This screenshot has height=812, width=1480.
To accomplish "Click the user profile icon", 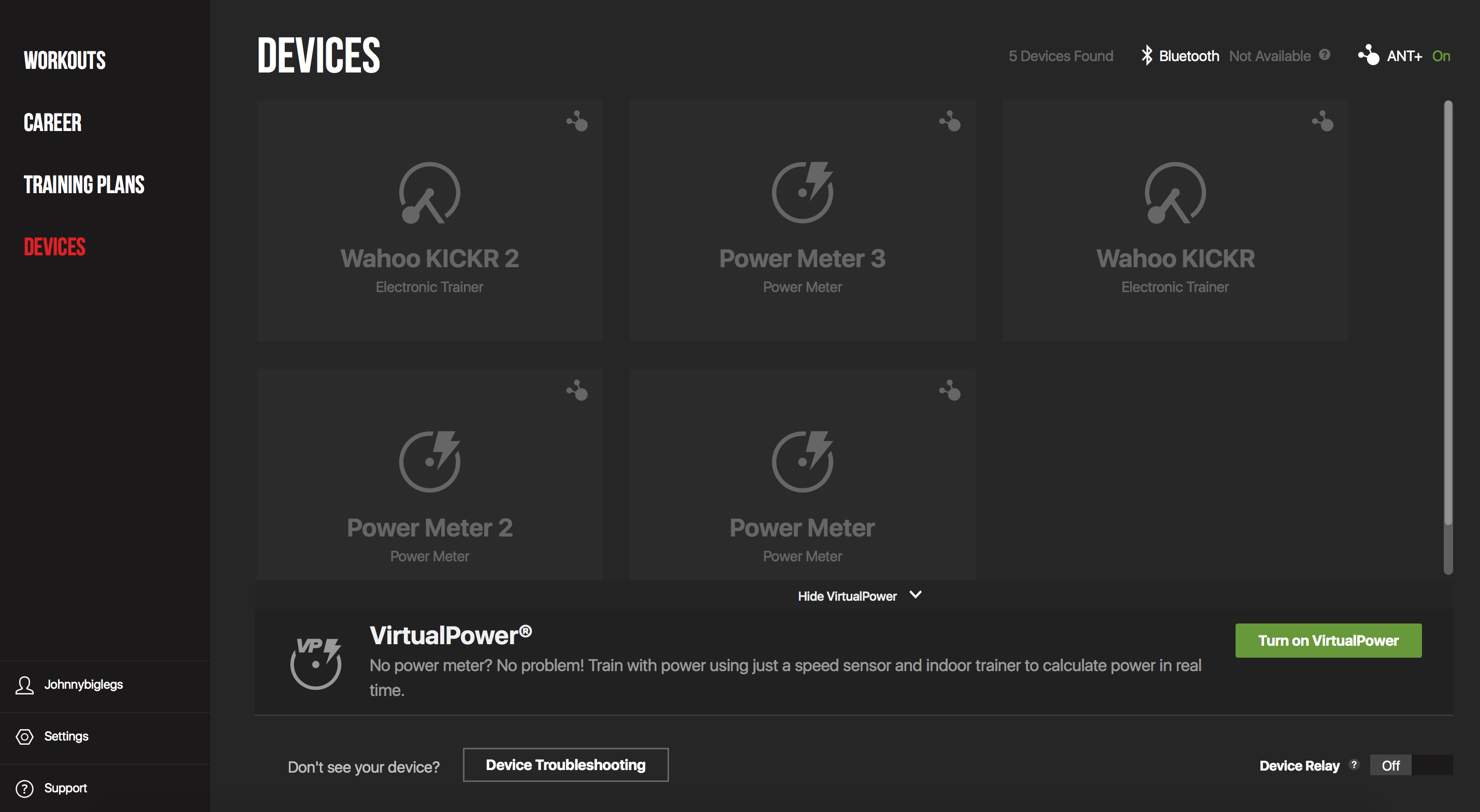I will pos(24,685).
